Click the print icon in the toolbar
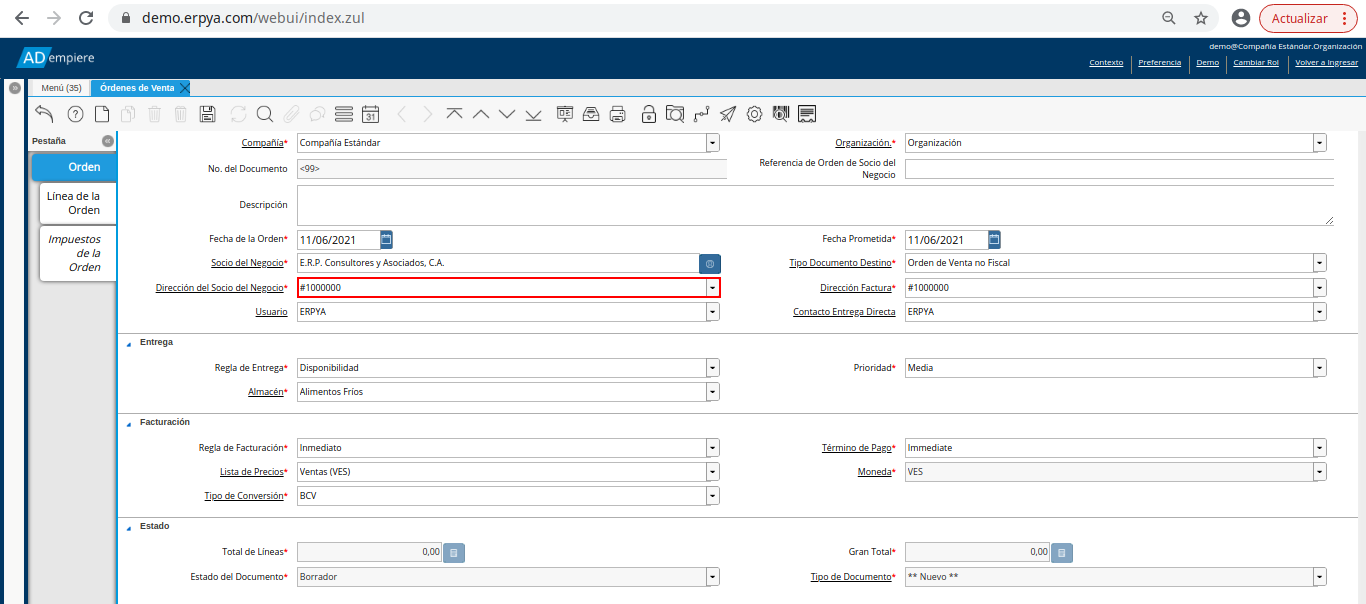Viewport: 1366px width, 604px height. [618, 114]
